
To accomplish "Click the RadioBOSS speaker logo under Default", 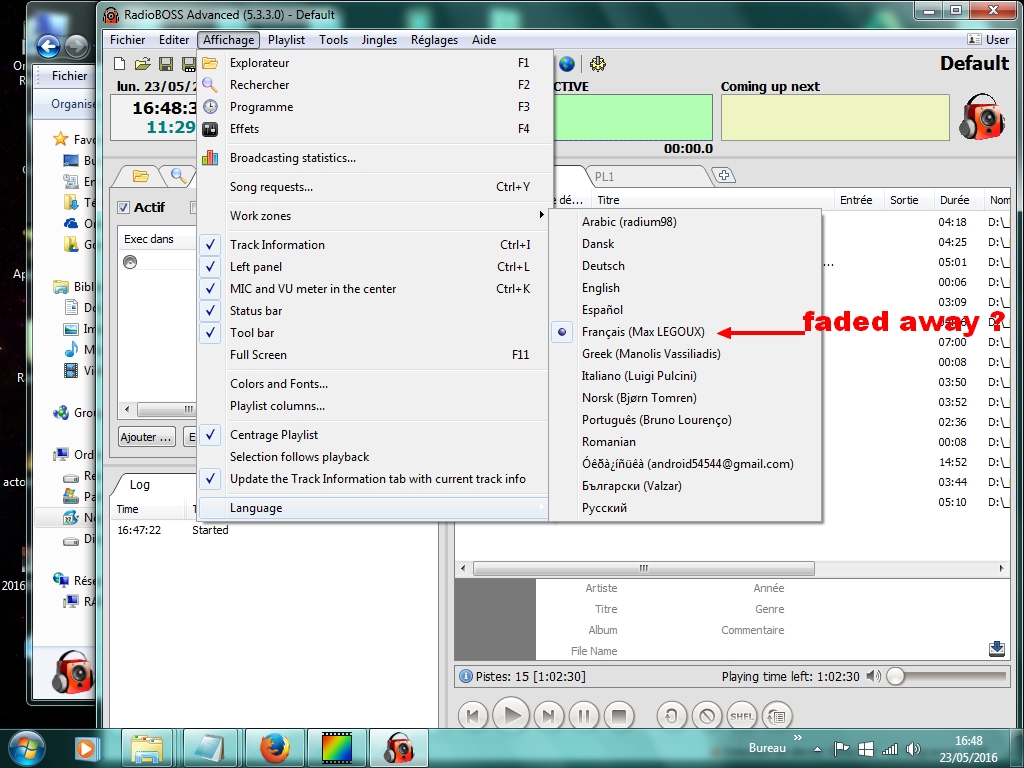I will (x=982, y=116).
